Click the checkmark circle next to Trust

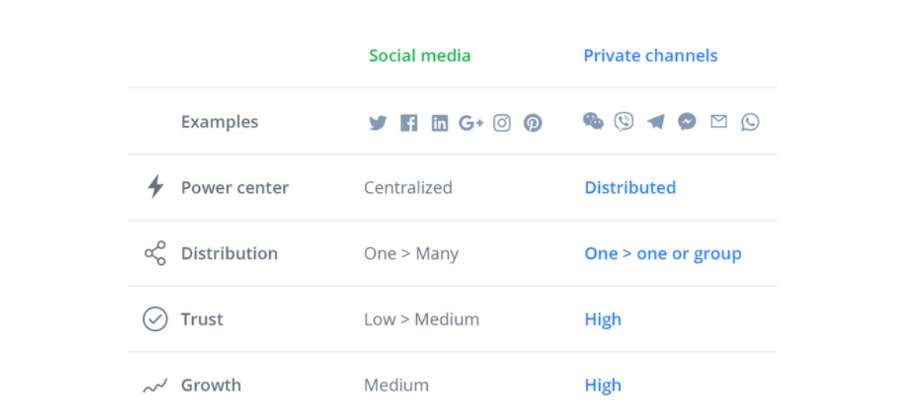pos(155,320)
